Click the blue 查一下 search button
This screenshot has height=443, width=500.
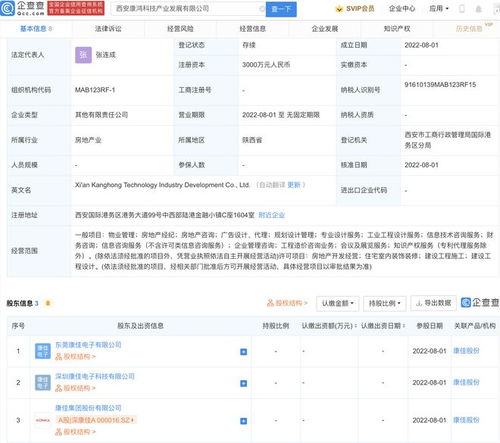pyautogui.click(x=281, y=9)
